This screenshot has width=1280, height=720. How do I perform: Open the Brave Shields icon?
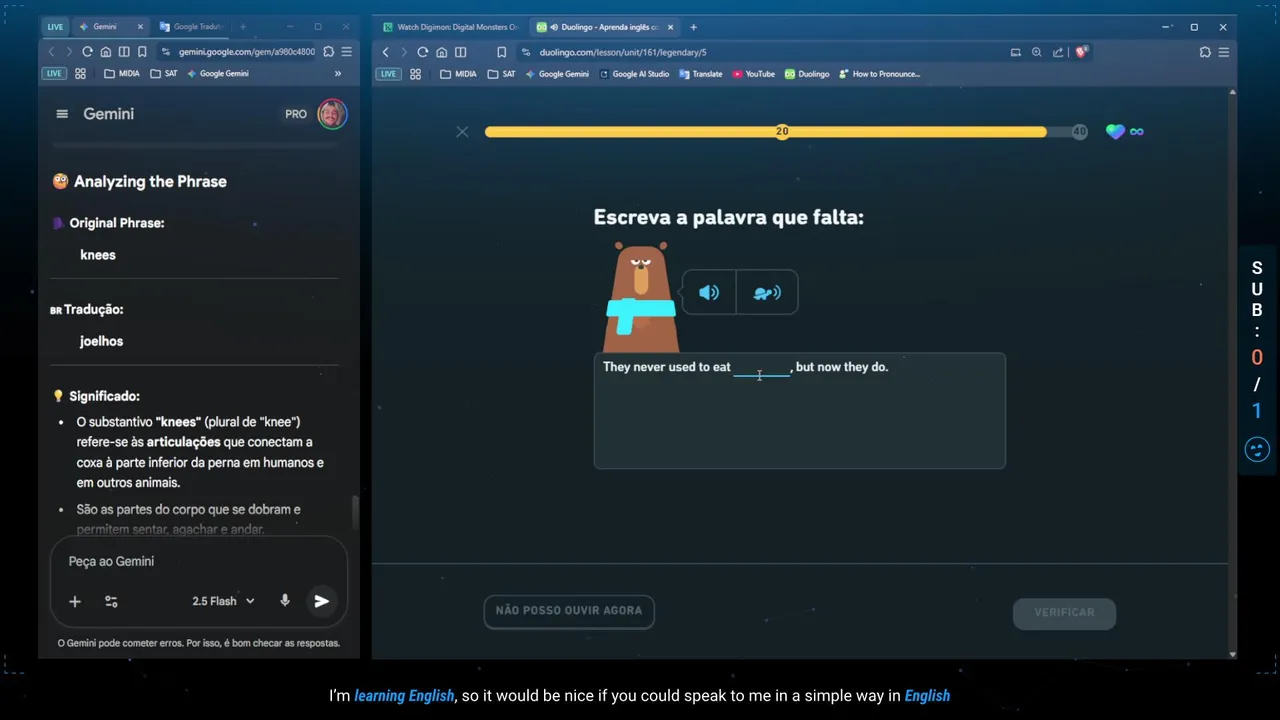coord(1081,52)
